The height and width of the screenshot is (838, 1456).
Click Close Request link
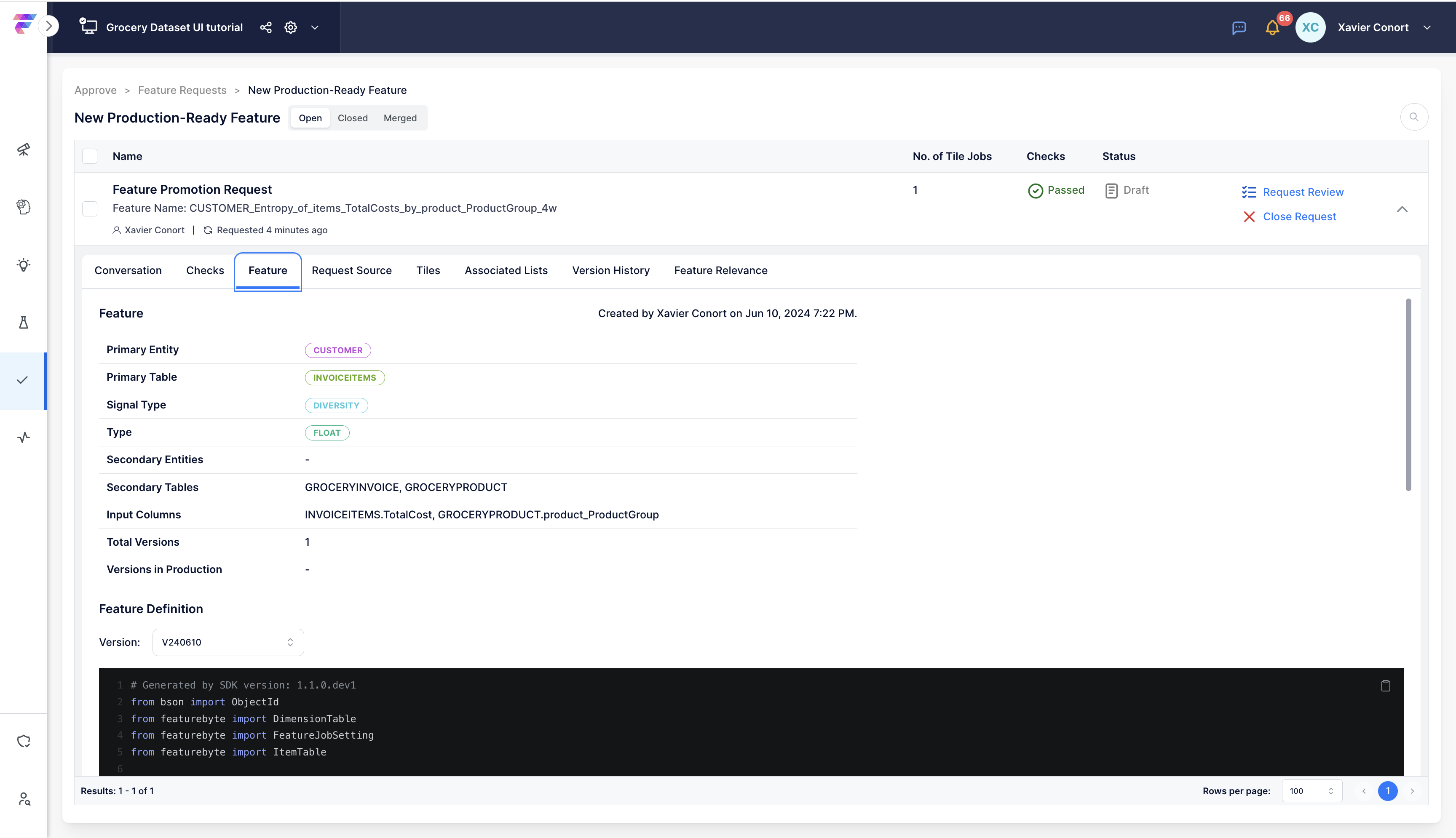pos(1299,217)
